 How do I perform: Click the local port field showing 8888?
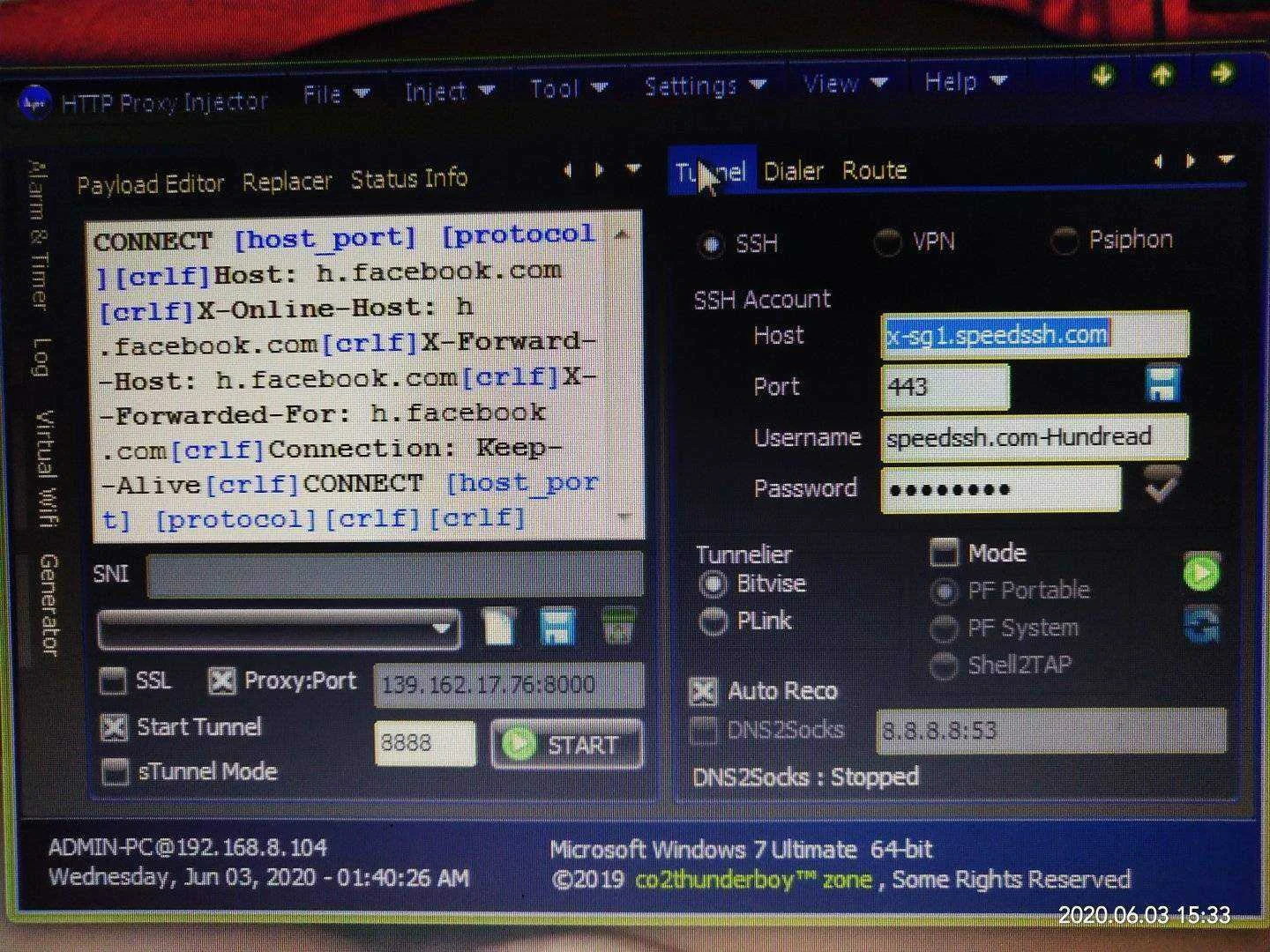pyautogui.click(x=424, y=743)
